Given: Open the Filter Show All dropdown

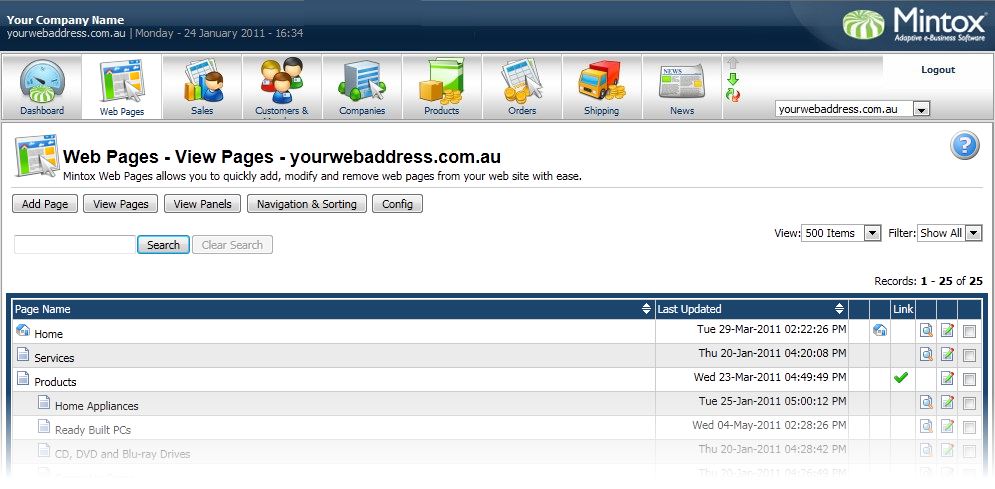Looking at the screenshot, I should coord(950,233).
